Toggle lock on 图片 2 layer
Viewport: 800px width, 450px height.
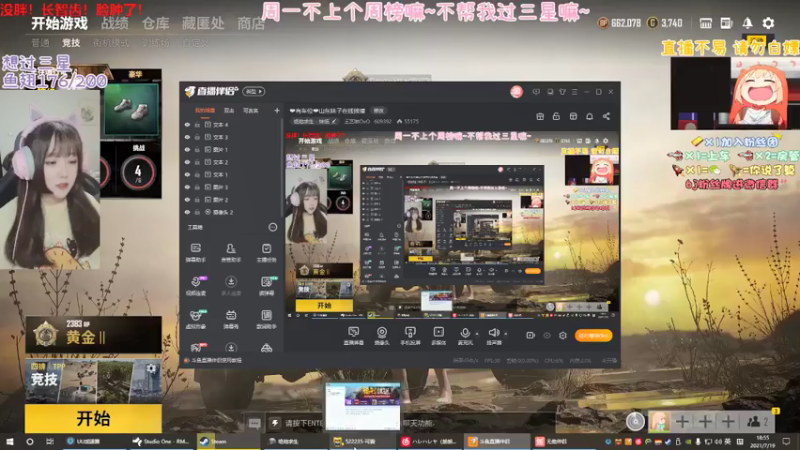197,199
